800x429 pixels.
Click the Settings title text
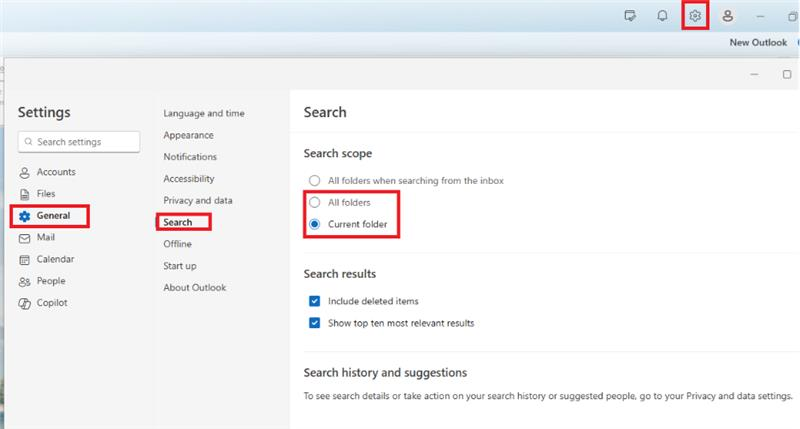(x=44, y=112)
